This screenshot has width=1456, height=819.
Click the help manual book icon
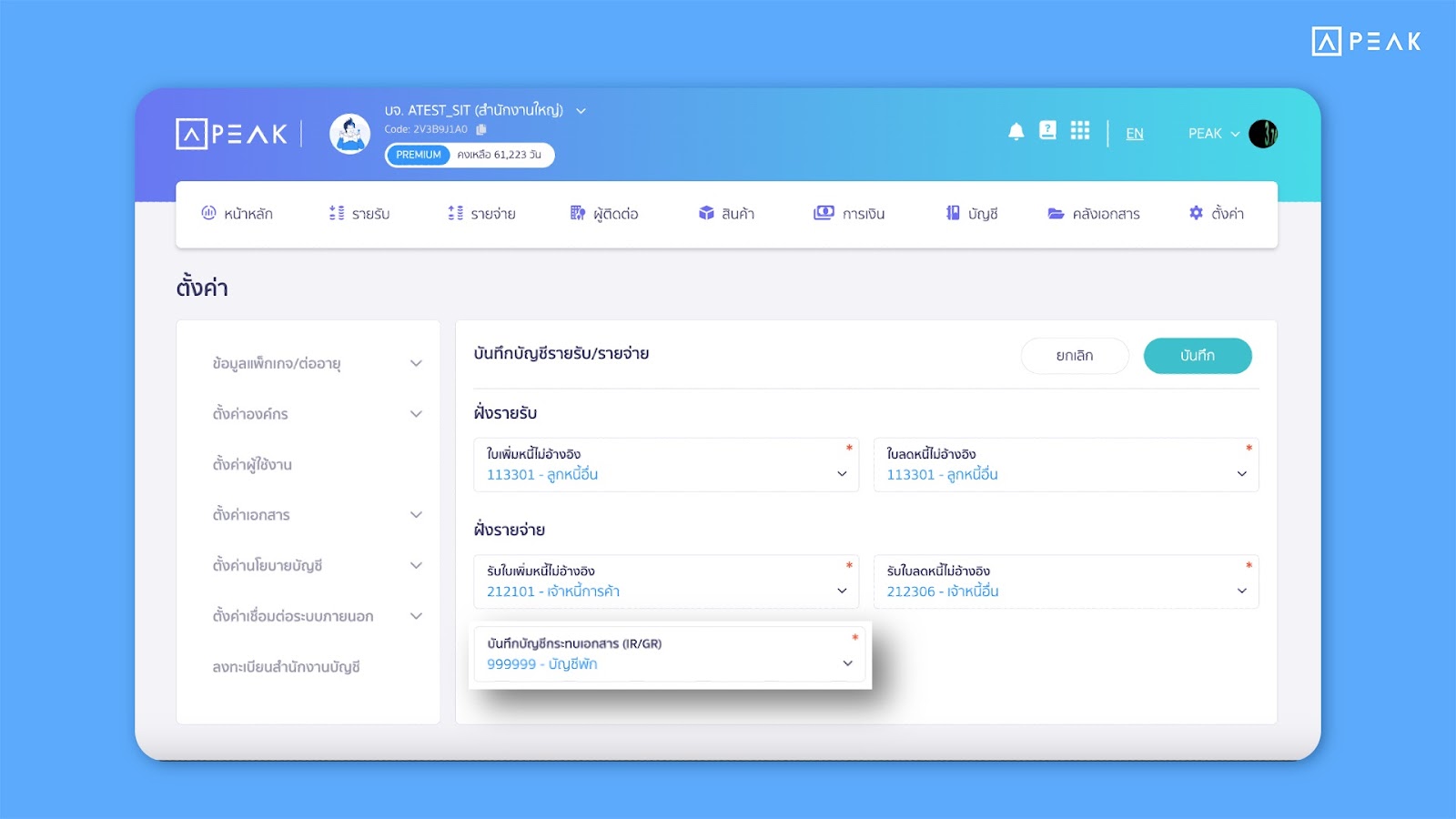tap(1047, 131)
